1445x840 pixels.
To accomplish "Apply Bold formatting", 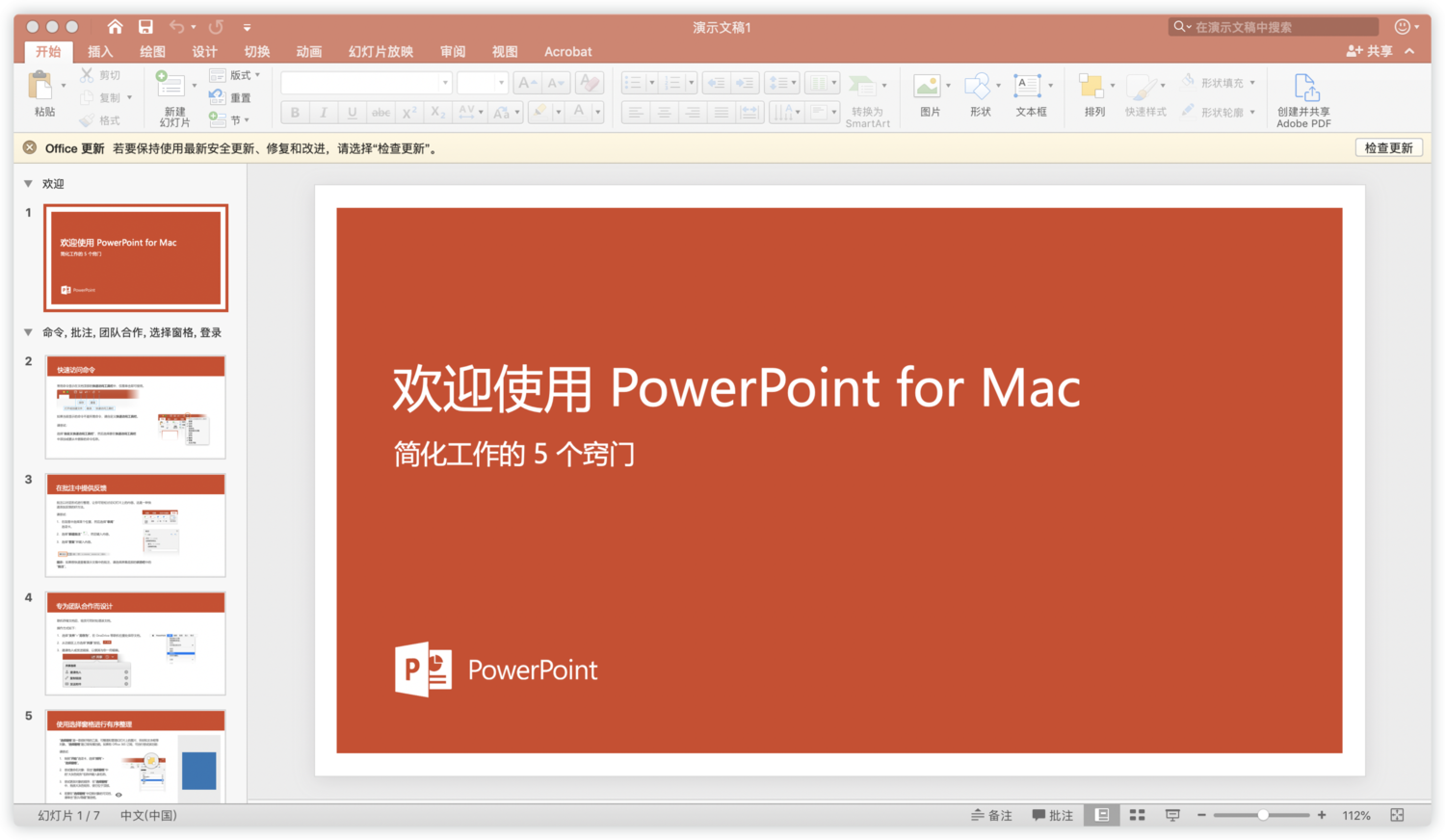I will [x=295, y=113].
